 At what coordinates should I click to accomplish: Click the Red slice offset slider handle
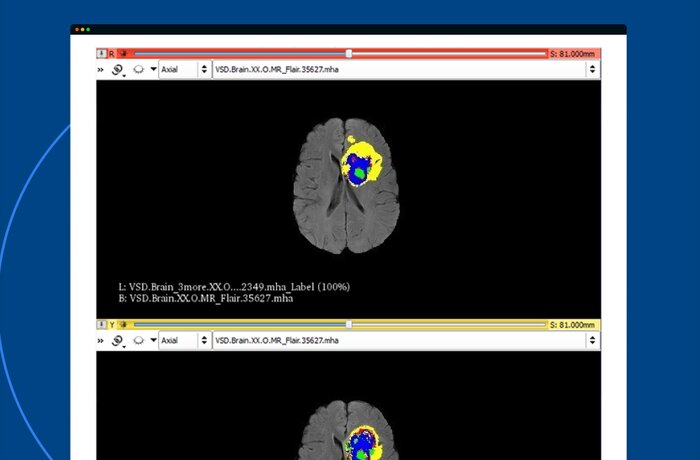[x=348, y=53]
